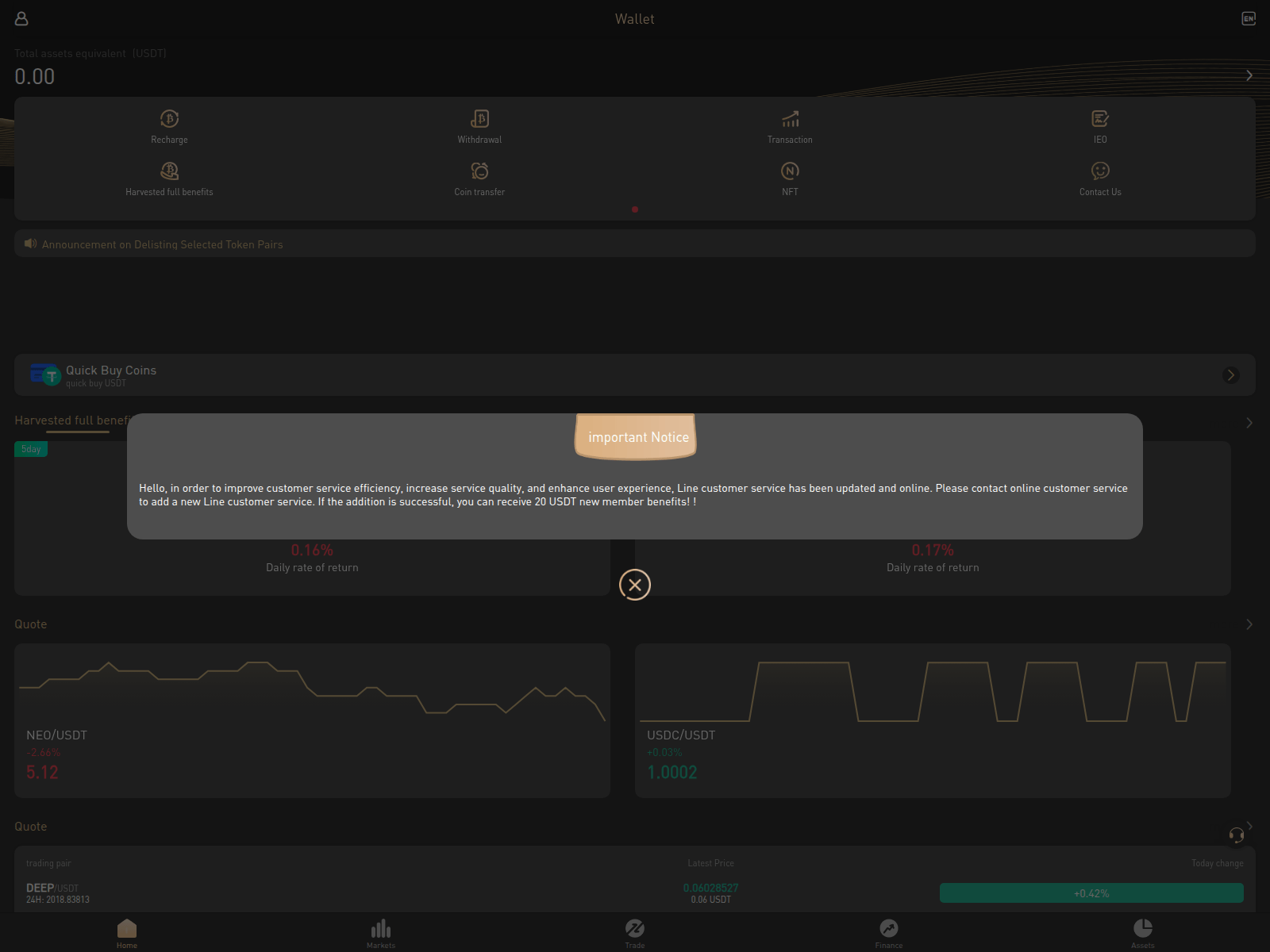Open Harvested full benefits icon
Viewport: 1270px width, 952px height.
coord(169,171)
